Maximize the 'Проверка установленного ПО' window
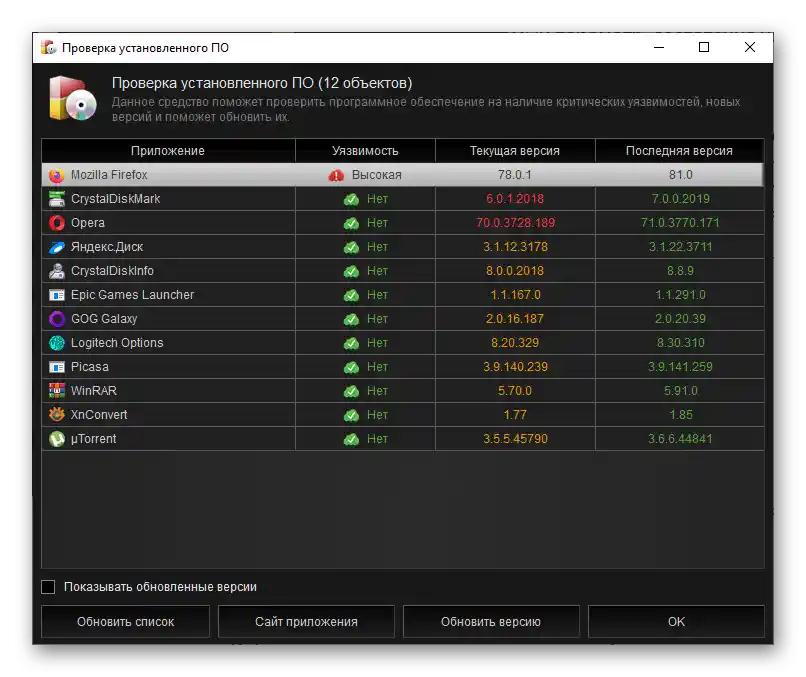Viewport: 806px width, 677px height. pos(704,47)
